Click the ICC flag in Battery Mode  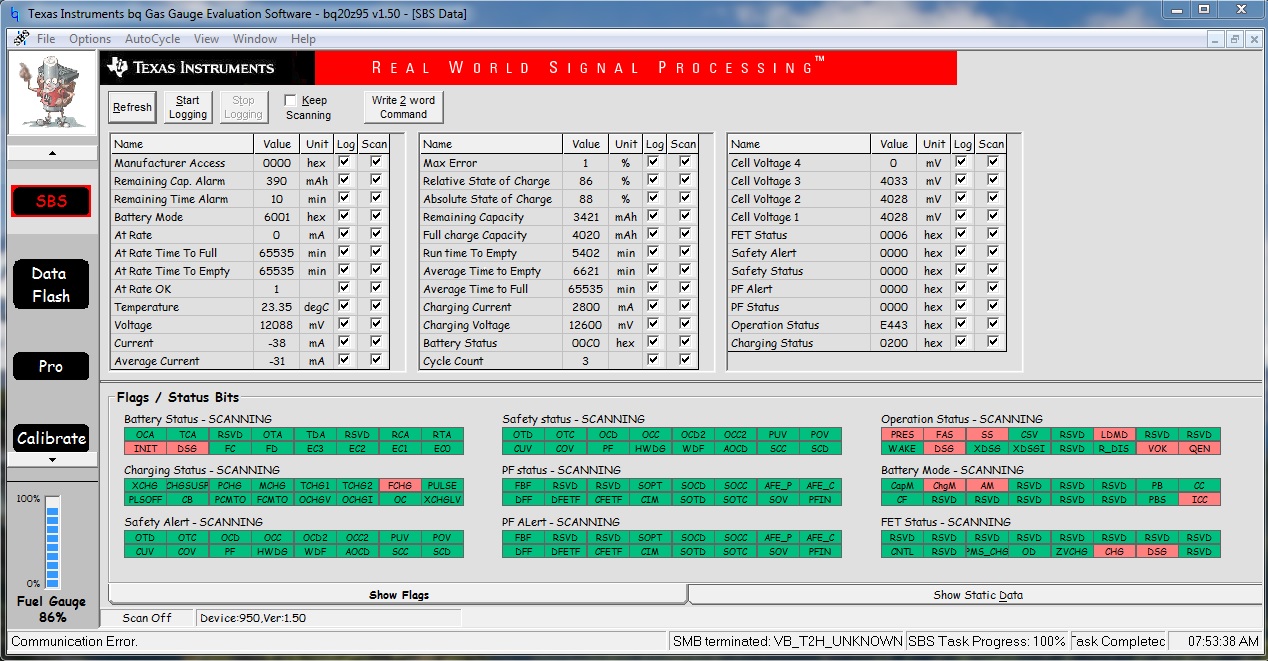(x=1199, y=499)
